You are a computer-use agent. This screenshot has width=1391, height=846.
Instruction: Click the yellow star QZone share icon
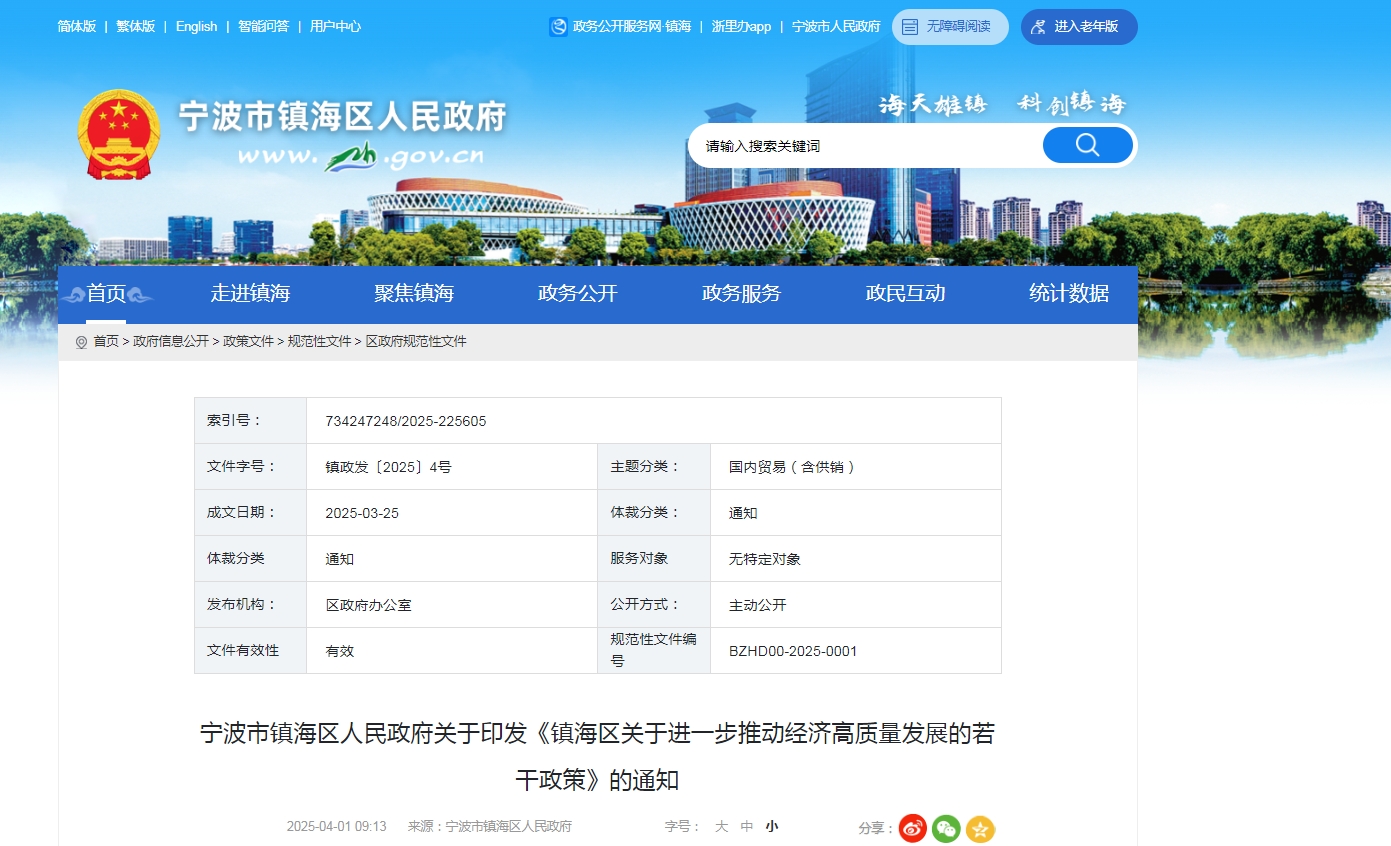[x=980, y=828]
